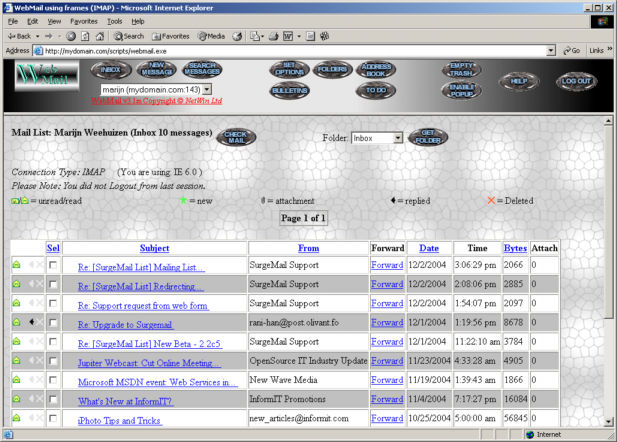Tick checkbox for Mailing List message
This screenshot has height=442, width=617.
[53, 266]
